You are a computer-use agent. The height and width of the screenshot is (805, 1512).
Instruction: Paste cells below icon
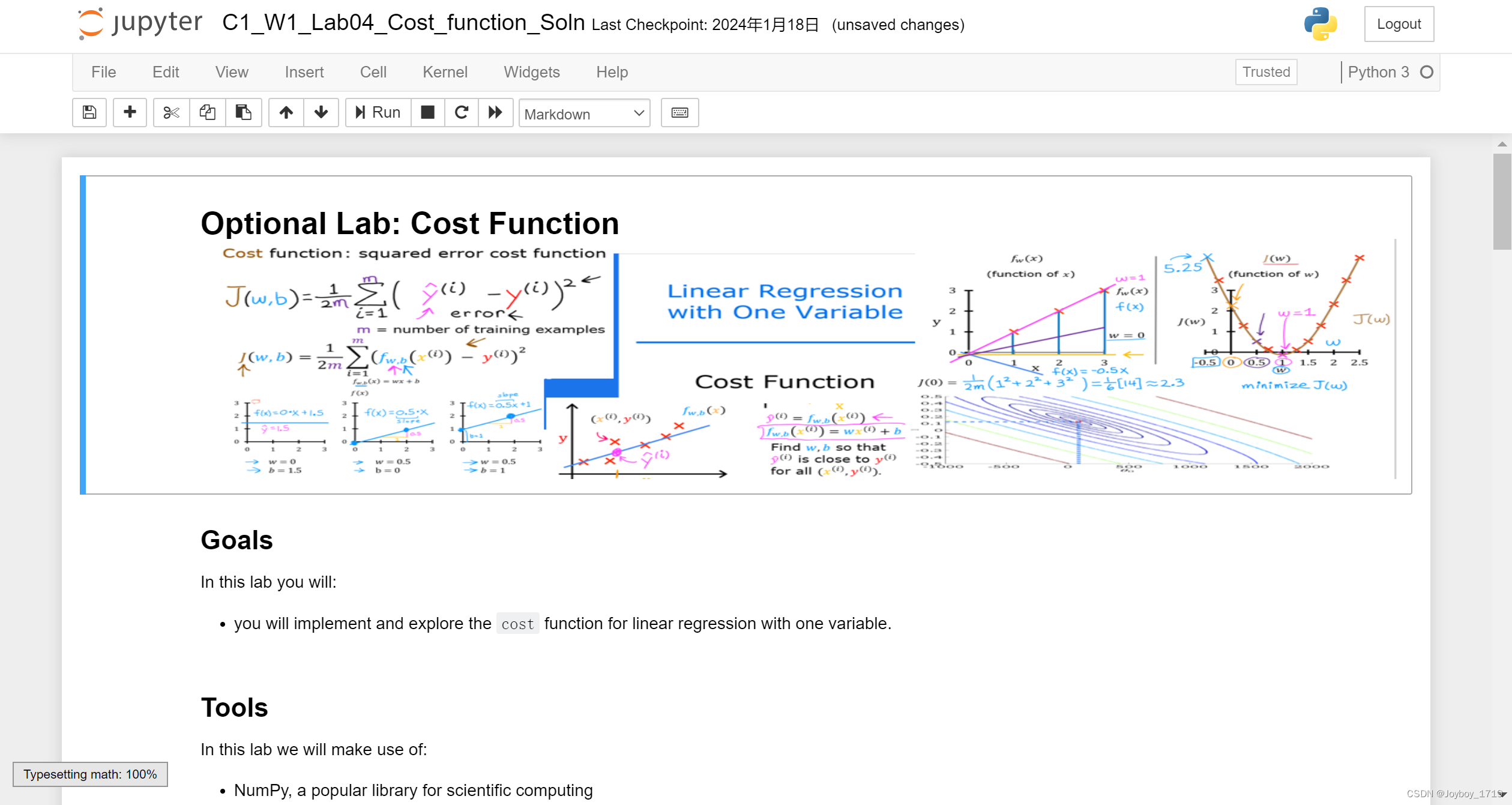pos(243,112)
